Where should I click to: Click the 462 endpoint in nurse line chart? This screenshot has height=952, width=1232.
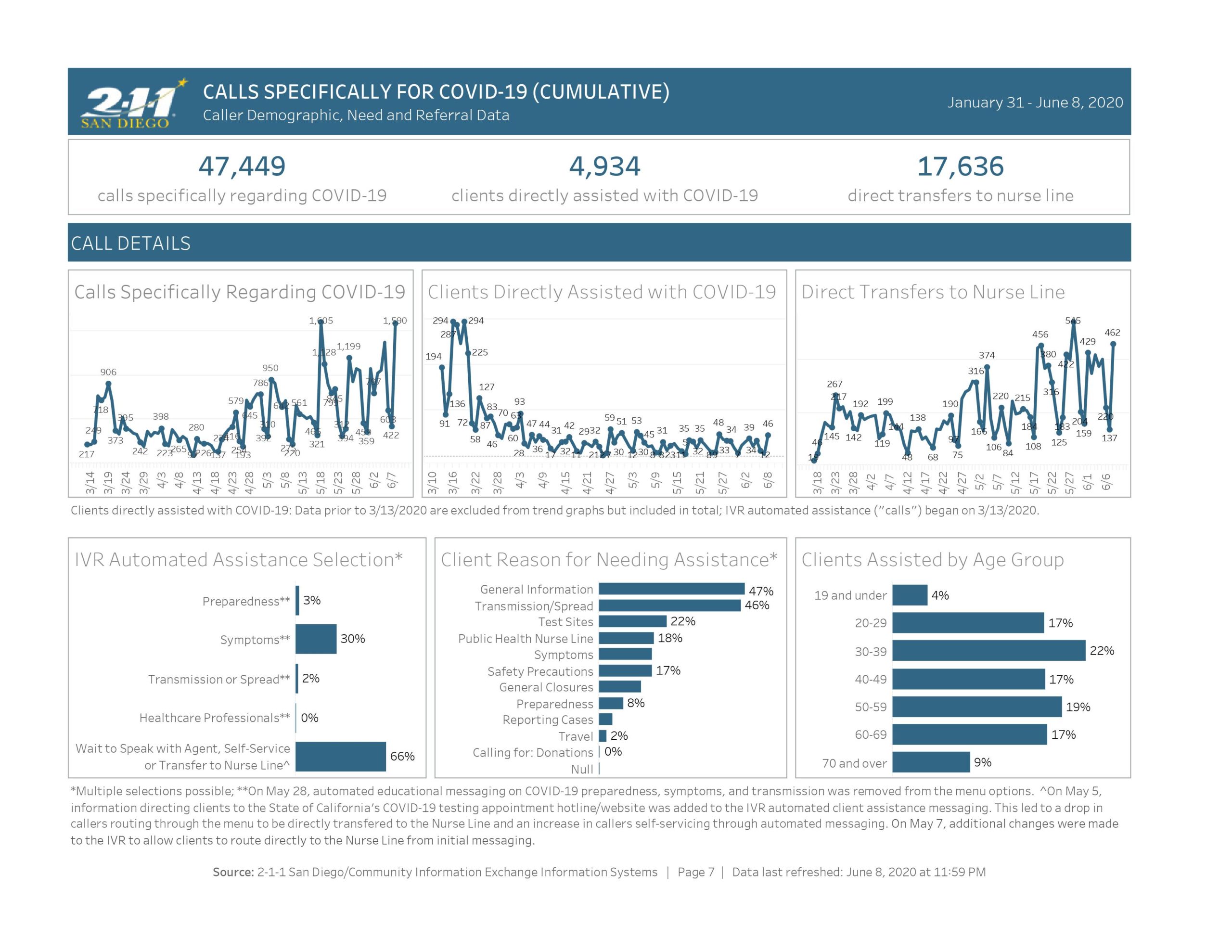click(1112, 333)
